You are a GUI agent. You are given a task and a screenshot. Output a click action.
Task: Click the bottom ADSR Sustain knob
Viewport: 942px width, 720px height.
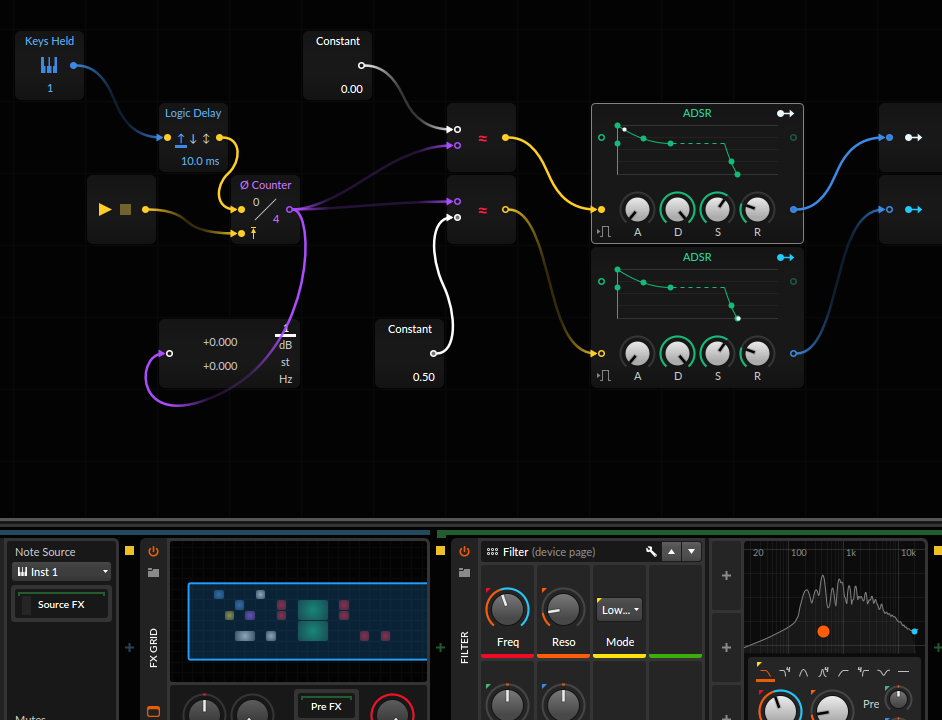tap(717, 353)
